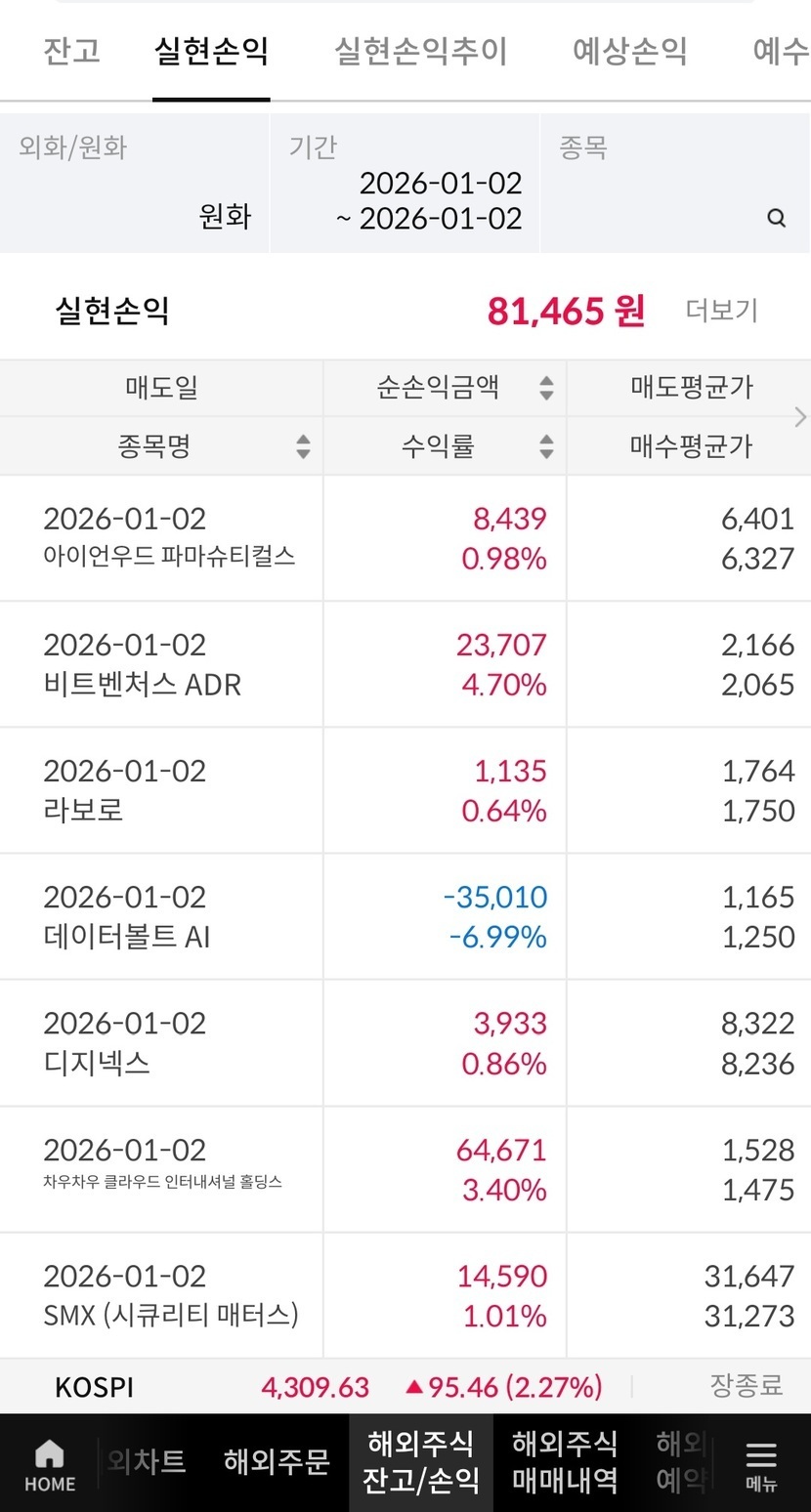Open the hamburger 메뉴 icon
This screenshot has width=811, height=1512.
coord(761,1465)
